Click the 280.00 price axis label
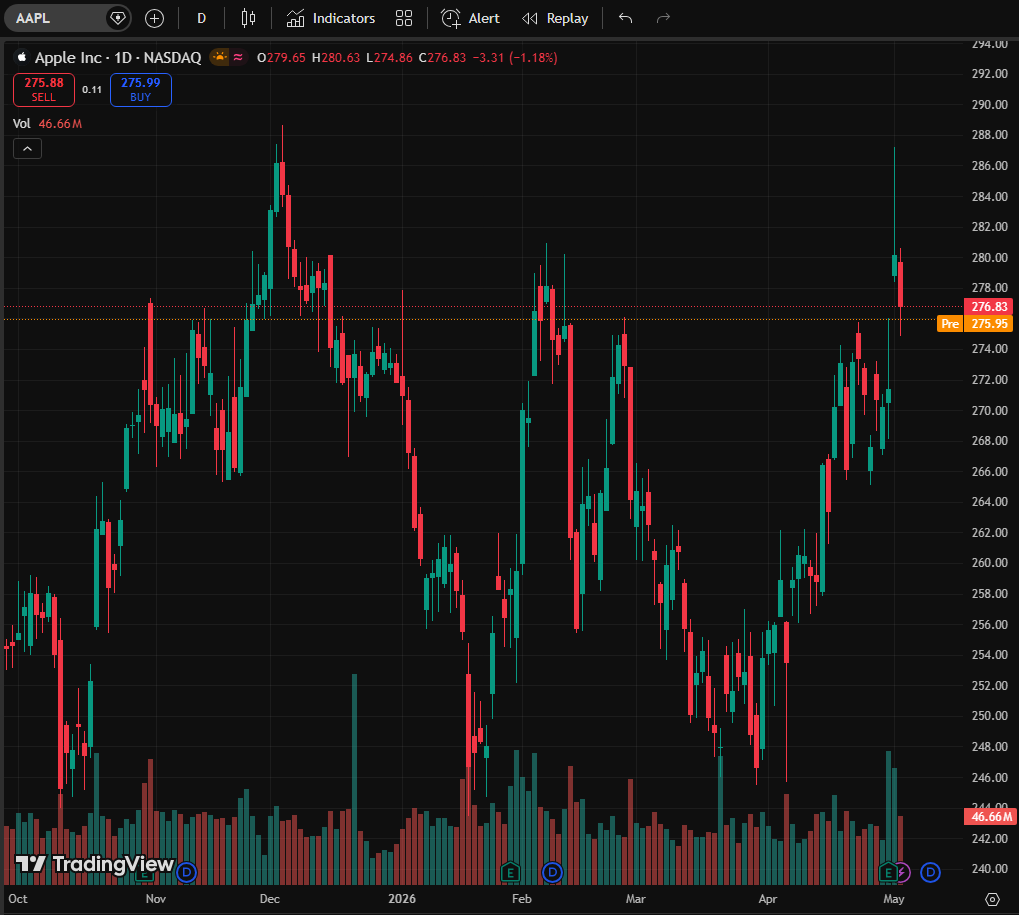The width and height of the screenshot is (1019, 915). click(989, 257)
